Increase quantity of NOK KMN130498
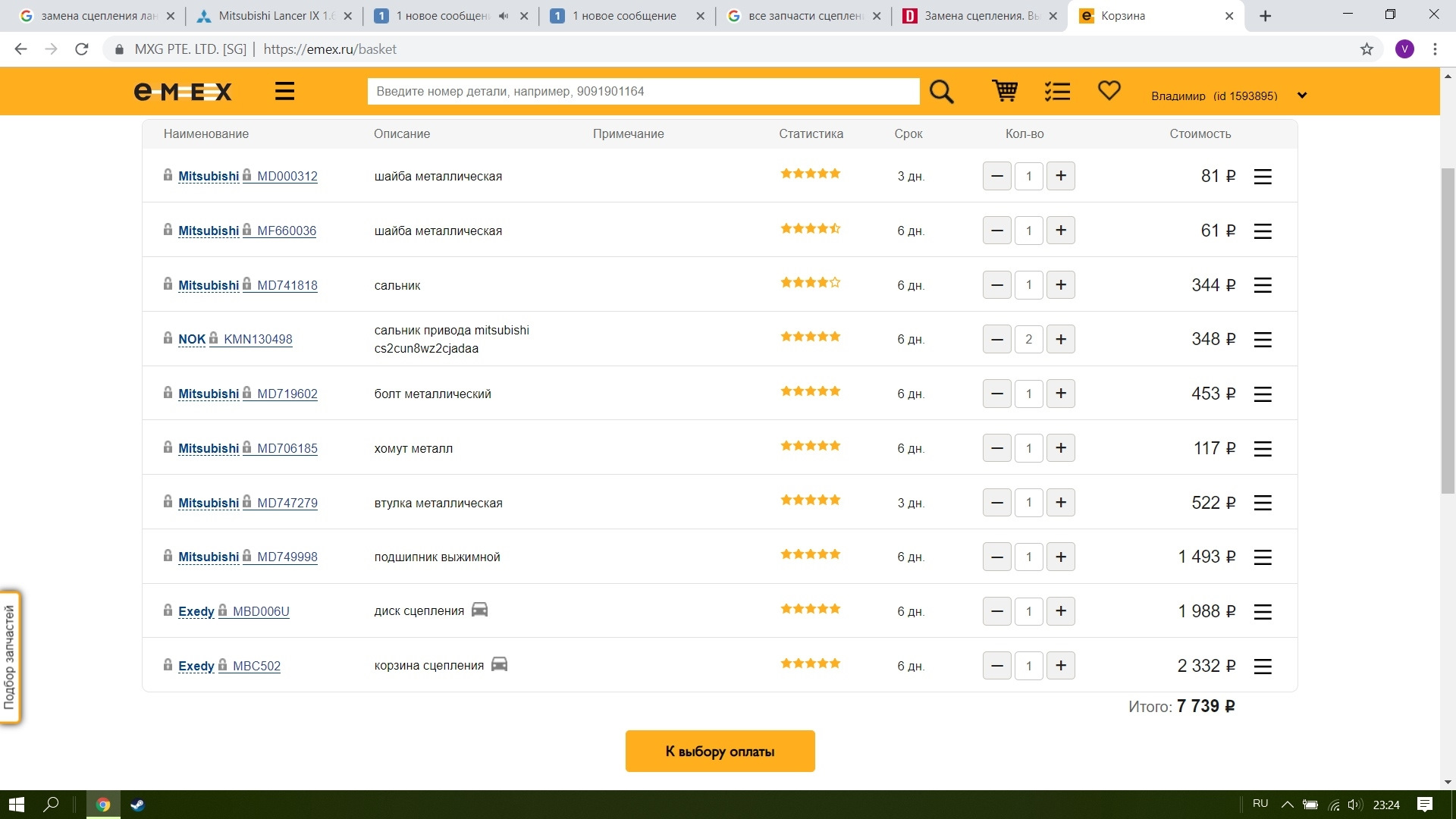 click(1060, 339)
